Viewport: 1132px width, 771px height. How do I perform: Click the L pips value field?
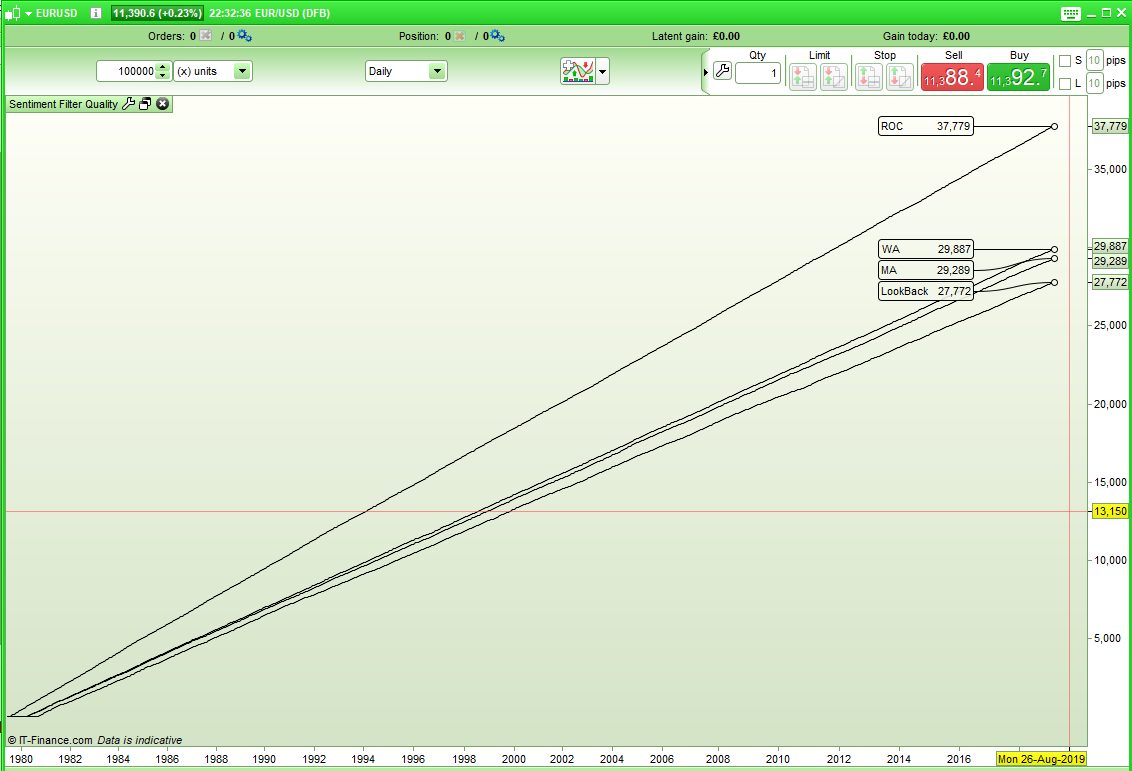(x=1094, y=83)
